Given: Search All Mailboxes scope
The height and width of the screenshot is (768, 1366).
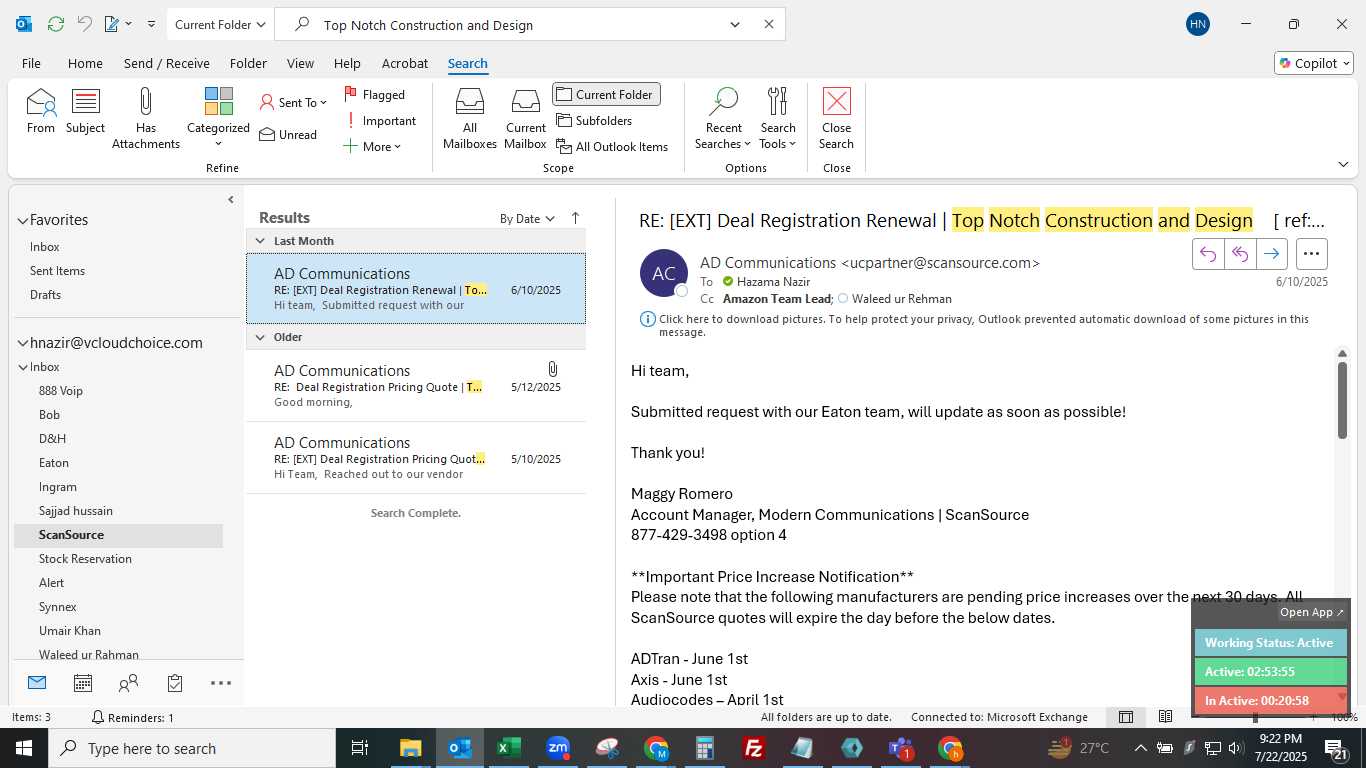Looking at the screenshot, I should 470,118.
